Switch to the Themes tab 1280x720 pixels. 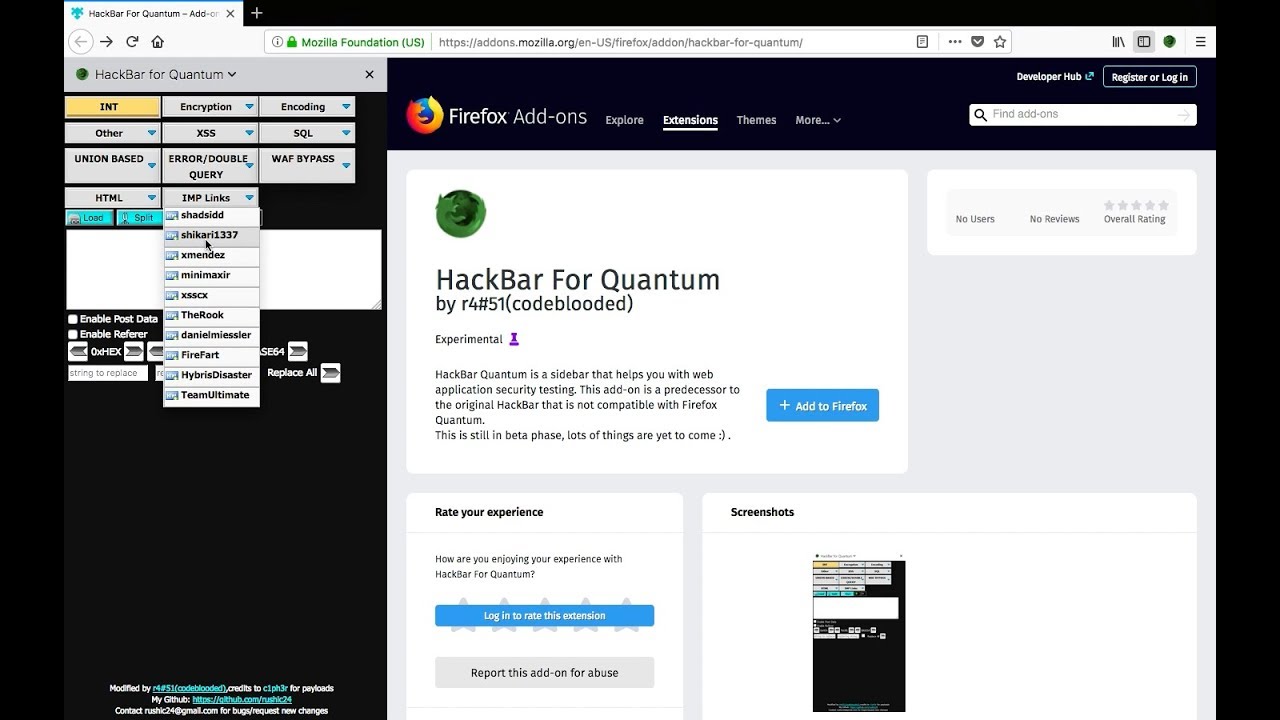pyautogui.click(x=756, y=120)
